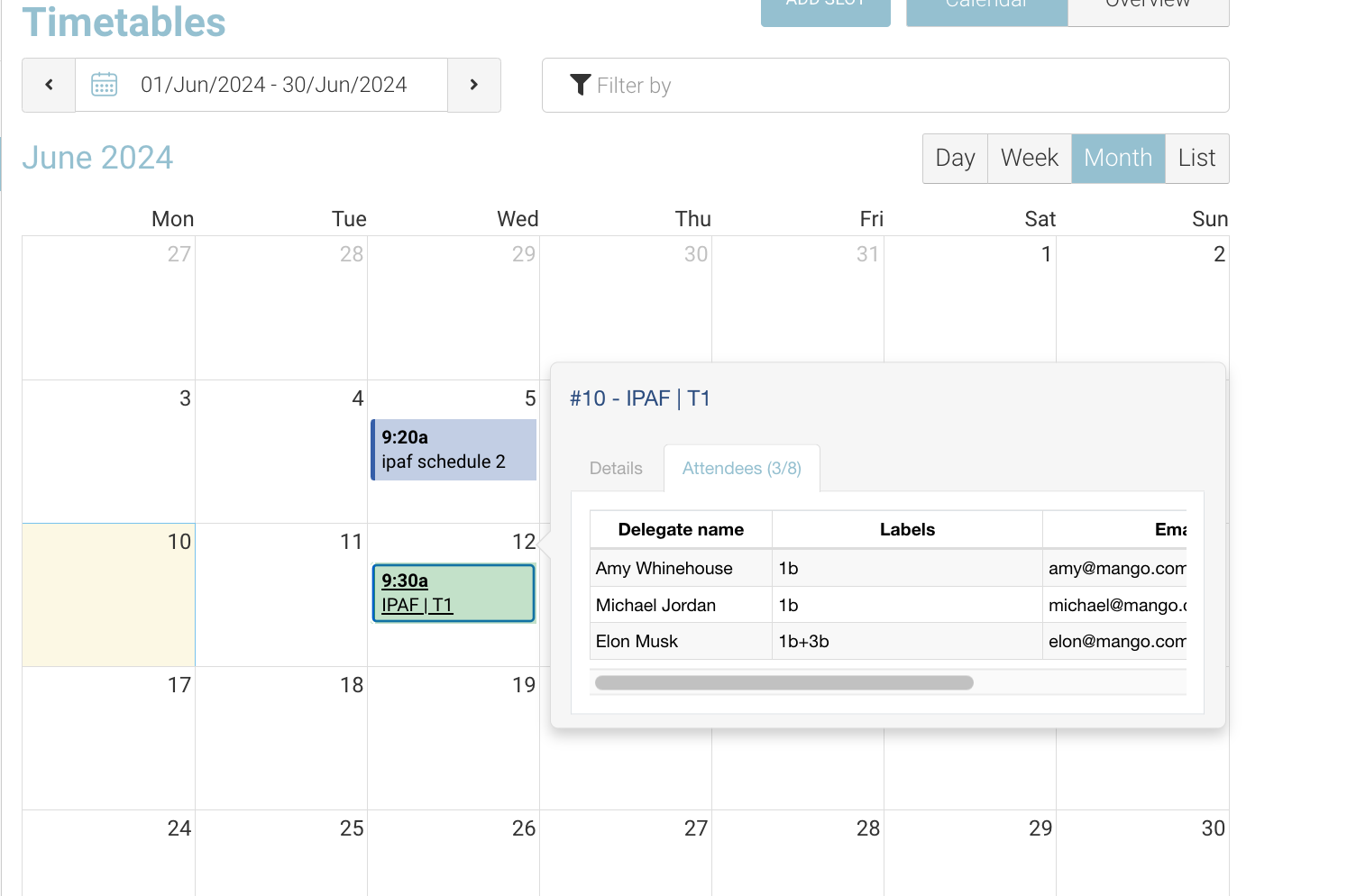Click the event link titled '#10 - IPAF | T1'

pos(640,398)
